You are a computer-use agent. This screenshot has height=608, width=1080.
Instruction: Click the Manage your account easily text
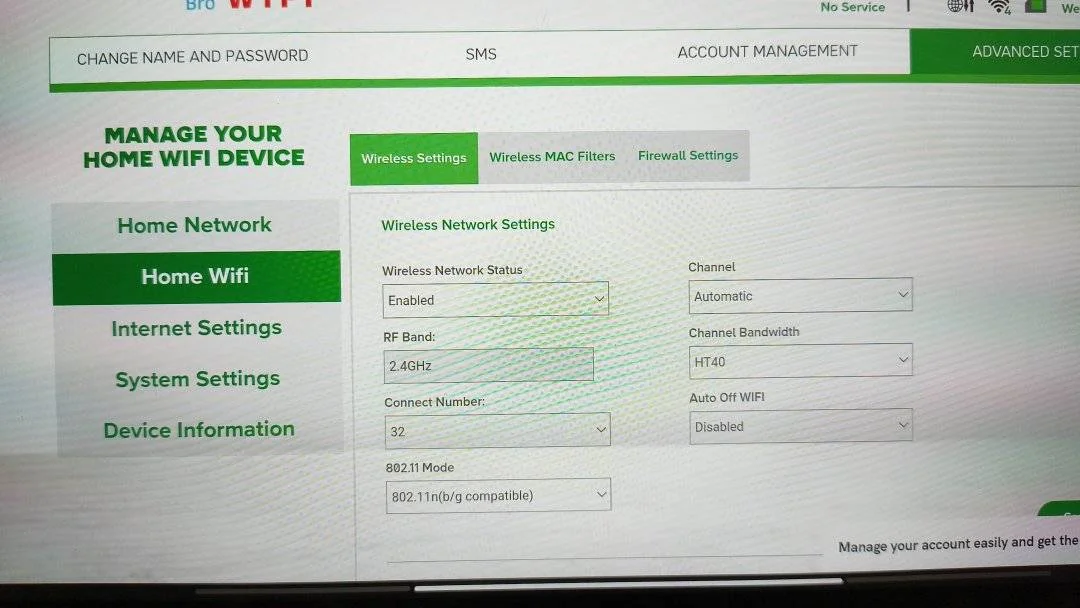tap(958, 544)
